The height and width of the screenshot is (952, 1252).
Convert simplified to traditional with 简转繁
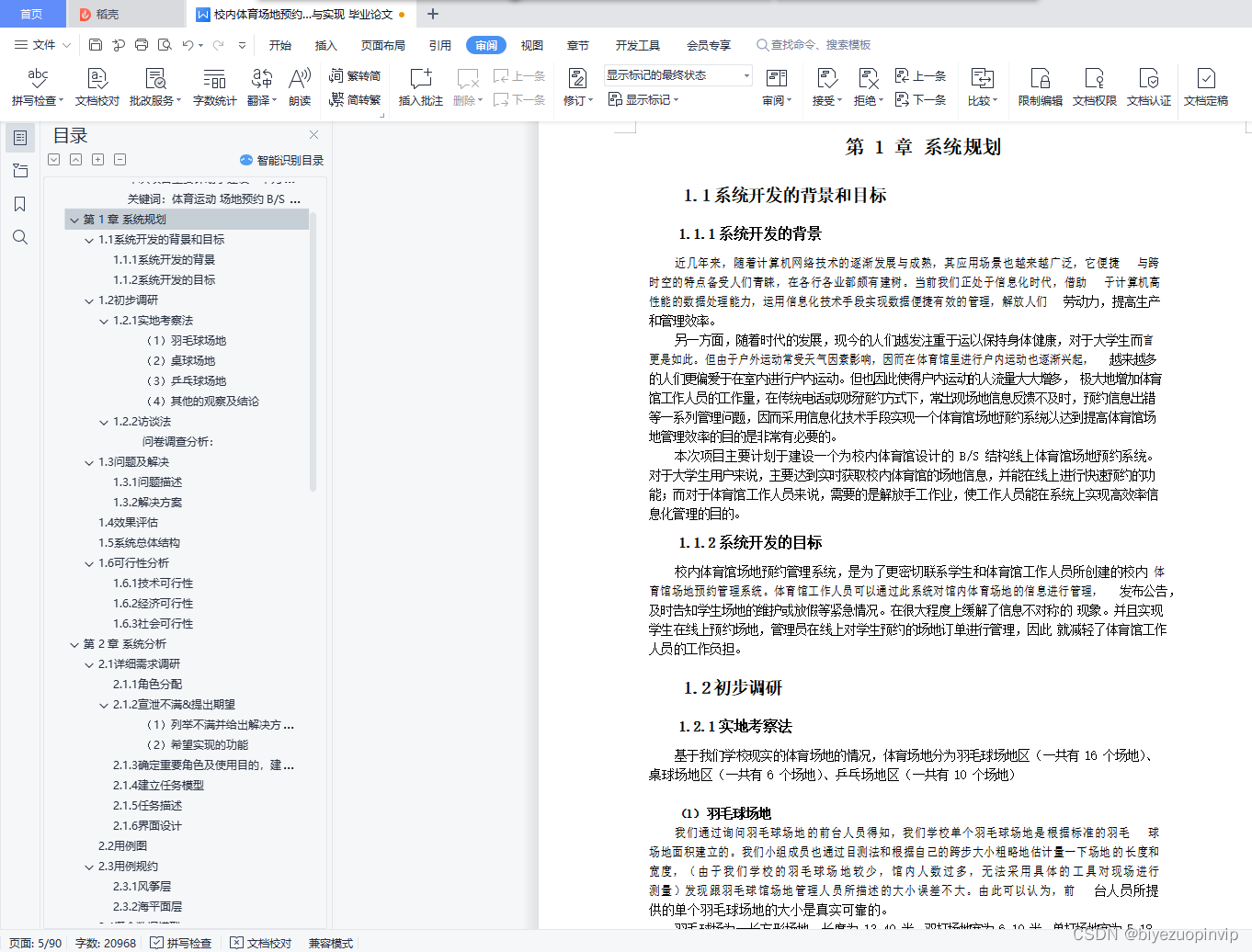coord(355,99)
